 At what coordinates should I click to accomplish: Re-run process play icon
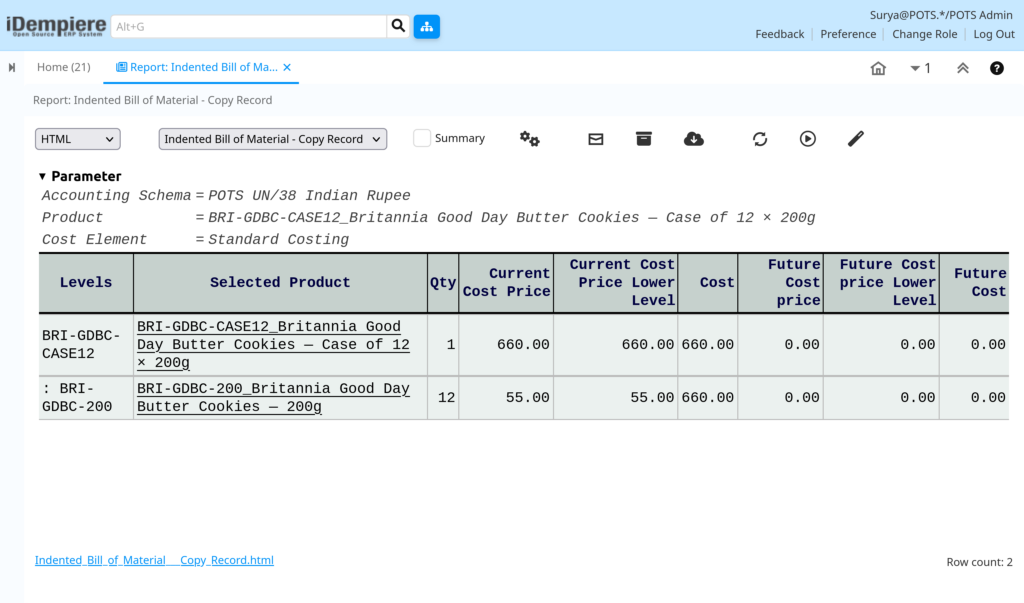tap(808, 139)
